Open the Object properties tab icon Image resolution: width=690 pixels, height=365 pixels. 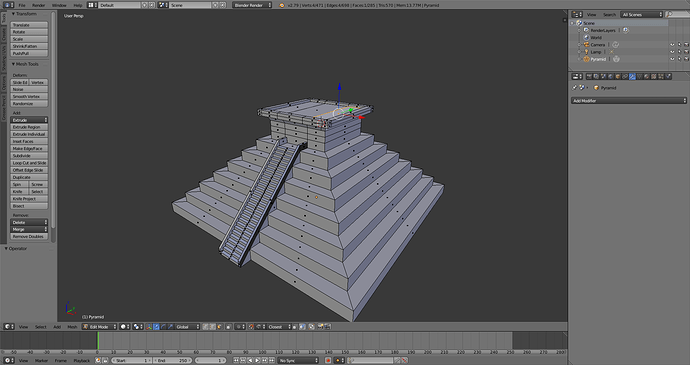618,77
